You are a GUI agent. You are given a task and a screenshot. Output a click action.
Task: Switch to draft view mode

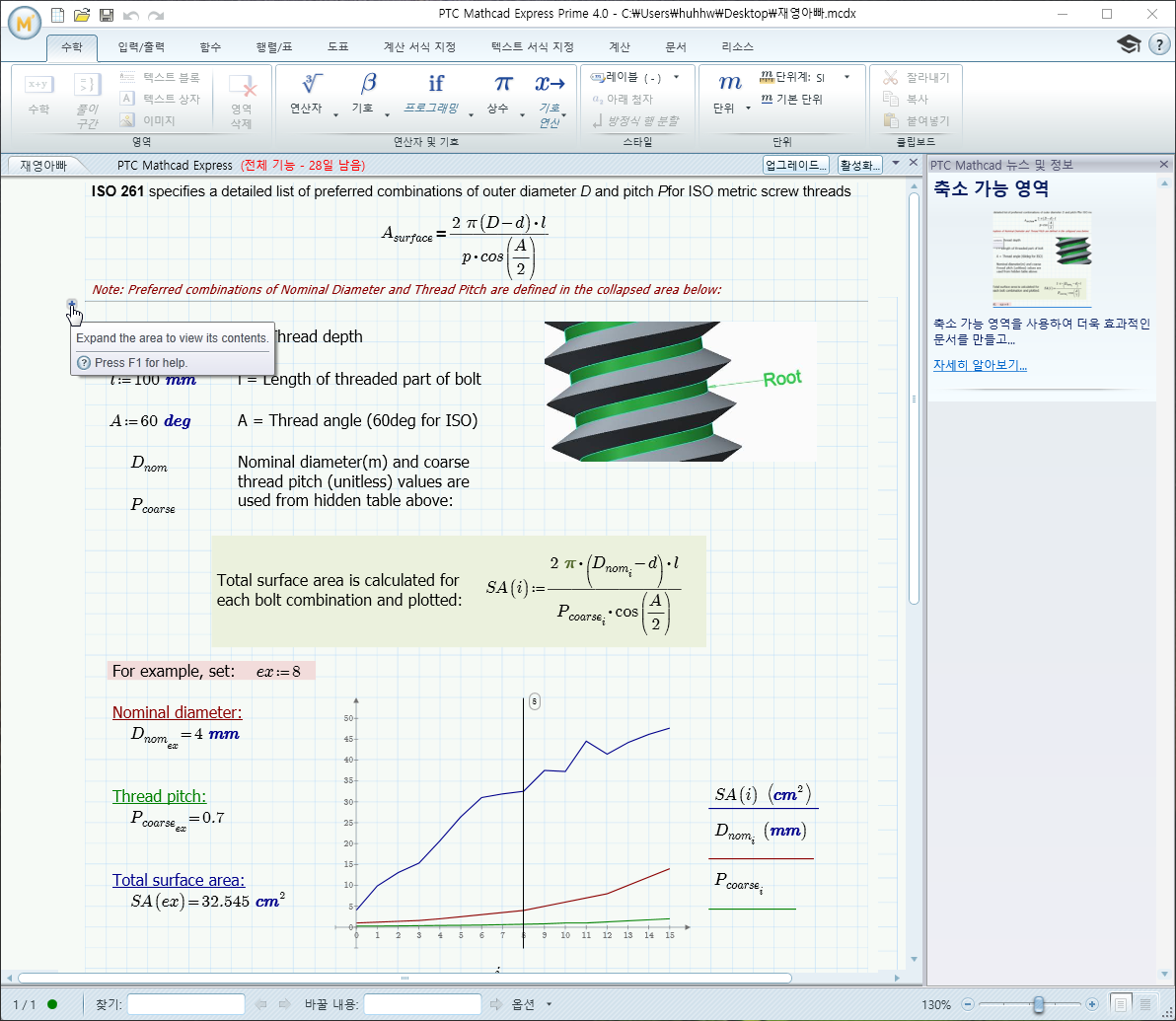[x=1146, y=1004]
